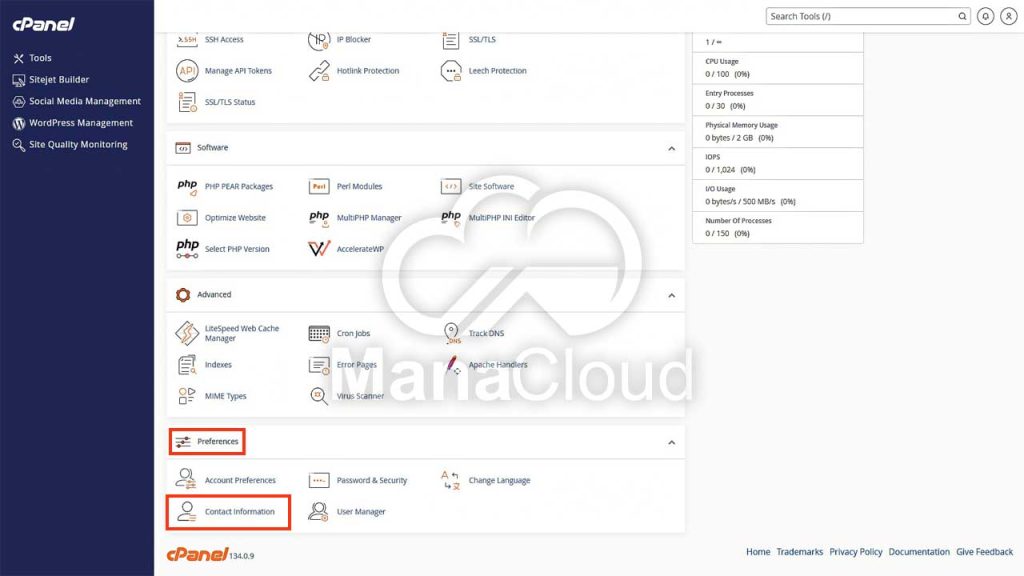
Task: Collapse the Preferences section
Action: click(x=672, y=442)
